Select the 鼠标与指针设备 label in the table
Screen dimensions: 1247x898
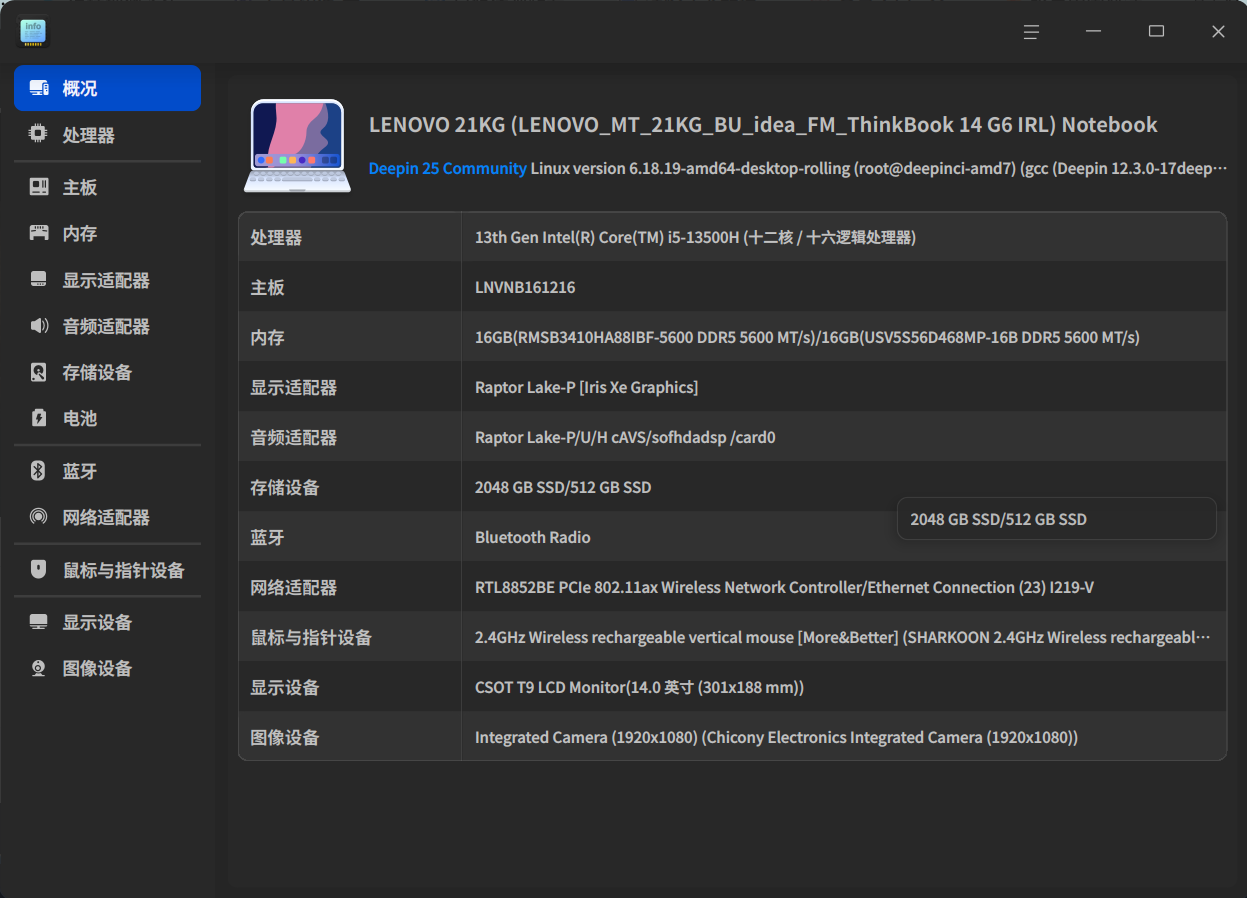pyautogui.click(x=311, y=637)
